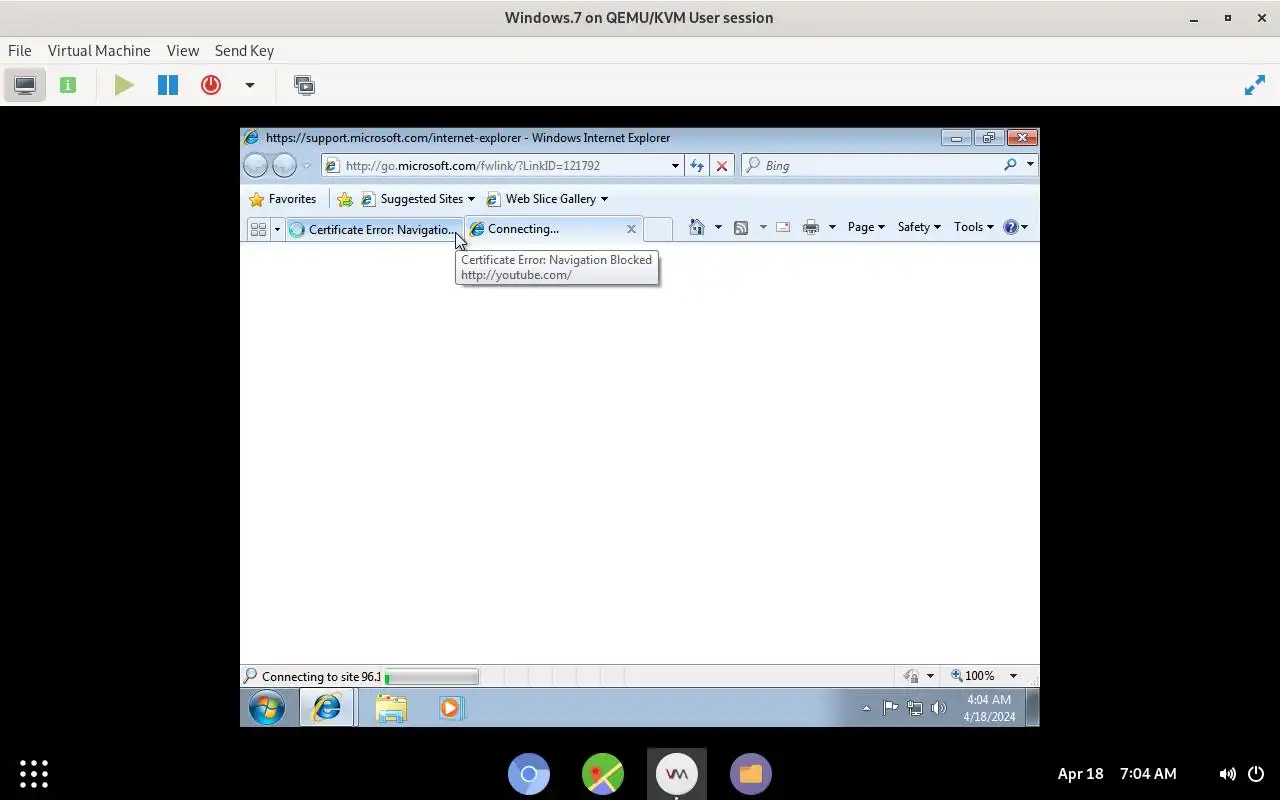The width and height of the screenshot is (1280, 800).
Task: Go back with the IE Back button
Action: pos(256,166)
